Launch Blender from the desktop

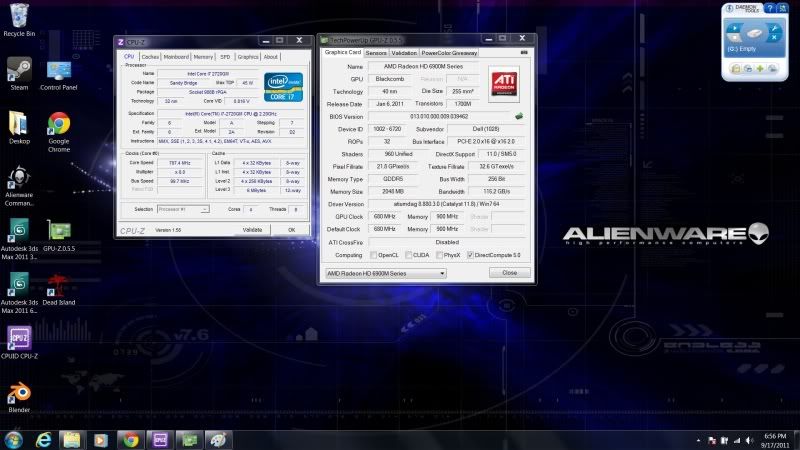click(x=19, y=394)
